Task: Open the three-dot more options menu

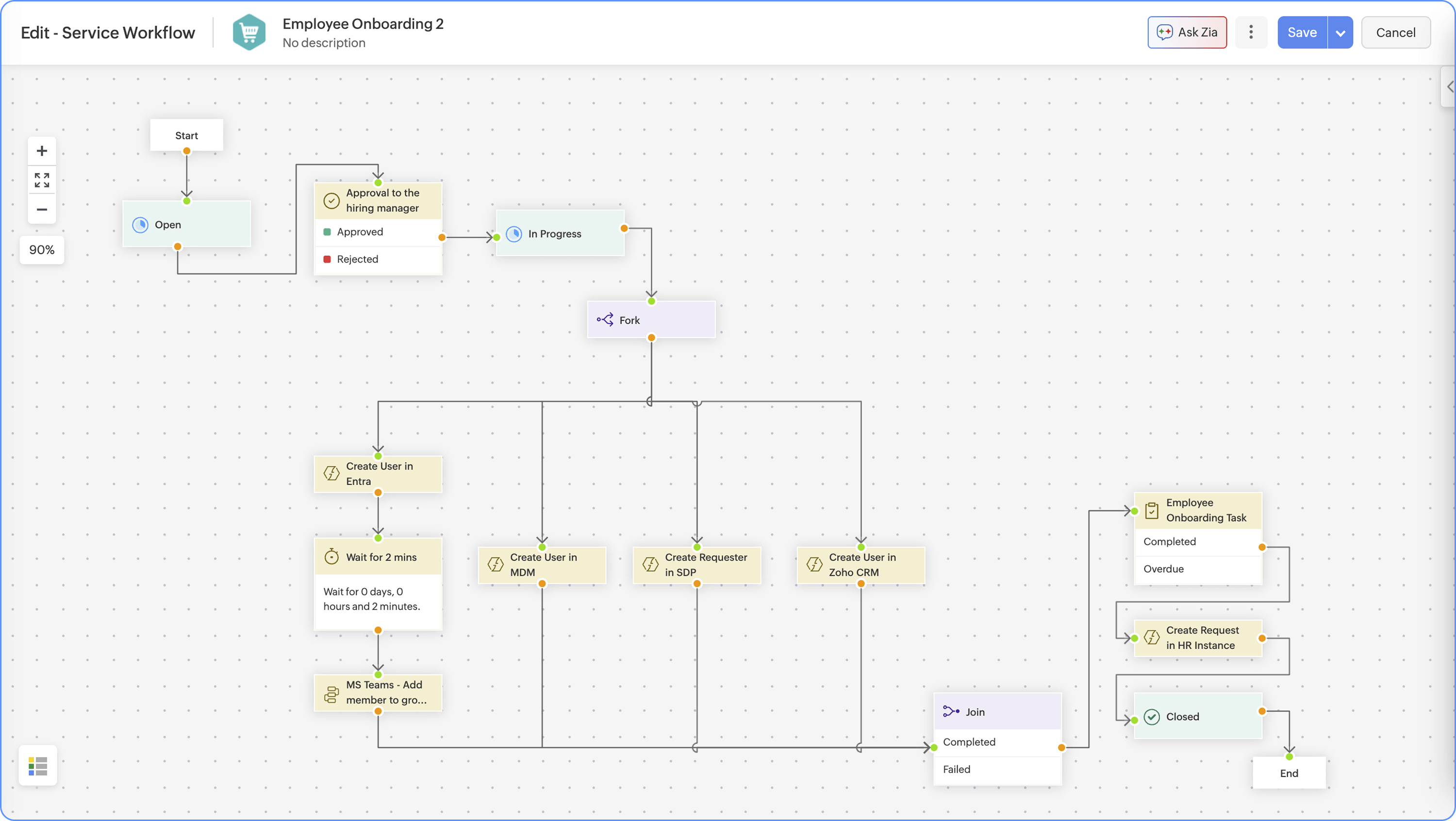Action: coord(1251,32)
